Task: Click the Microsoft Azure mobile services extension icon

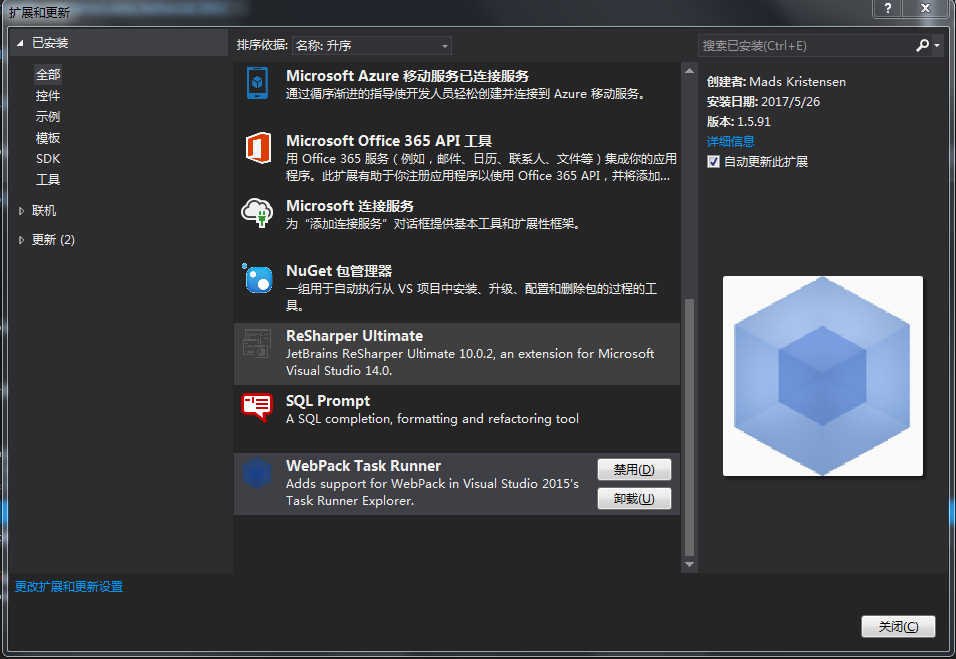Action: [x=258, y=84]
